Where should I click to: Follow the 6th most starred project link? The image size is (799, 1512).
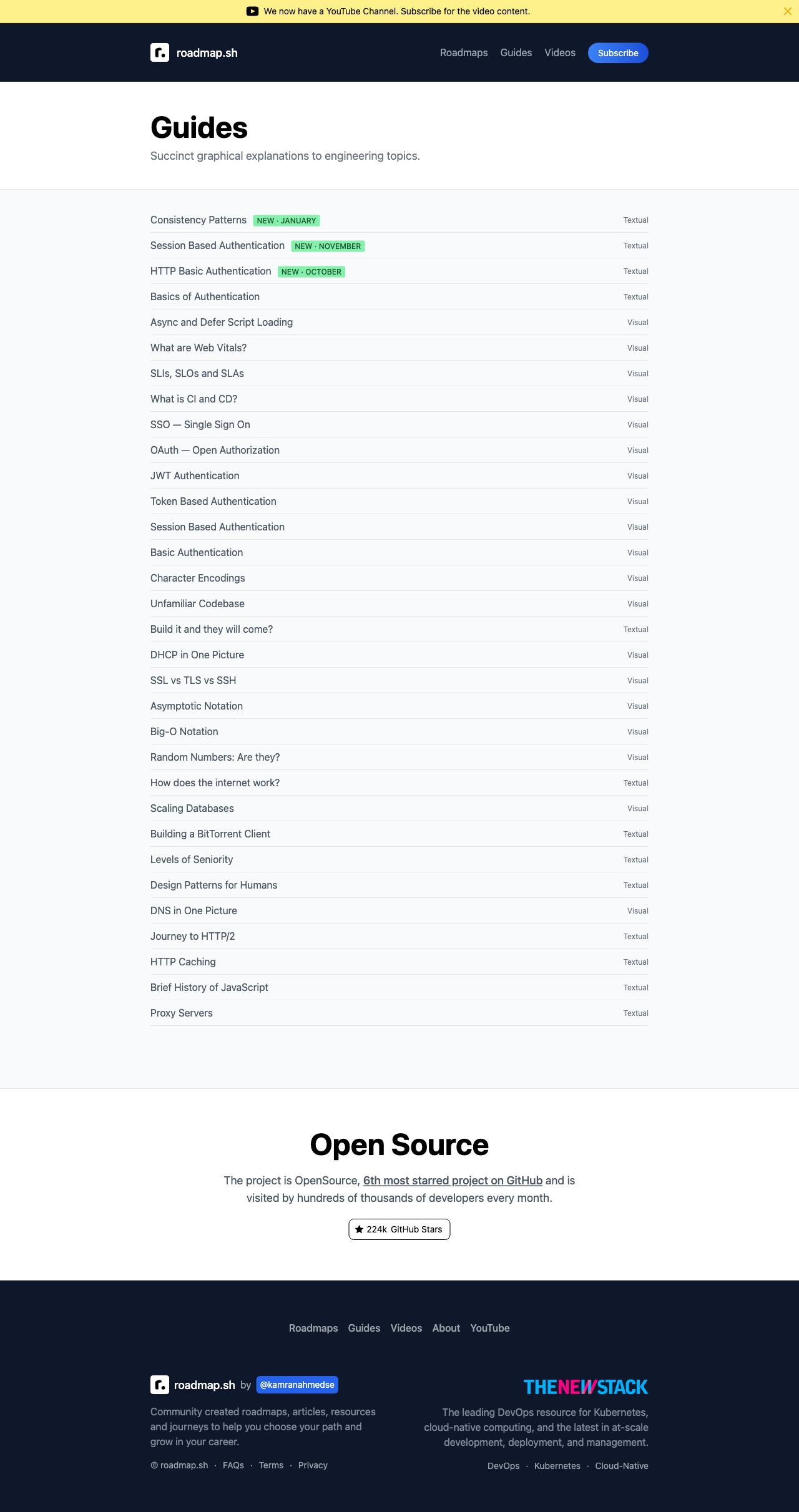453,1180
